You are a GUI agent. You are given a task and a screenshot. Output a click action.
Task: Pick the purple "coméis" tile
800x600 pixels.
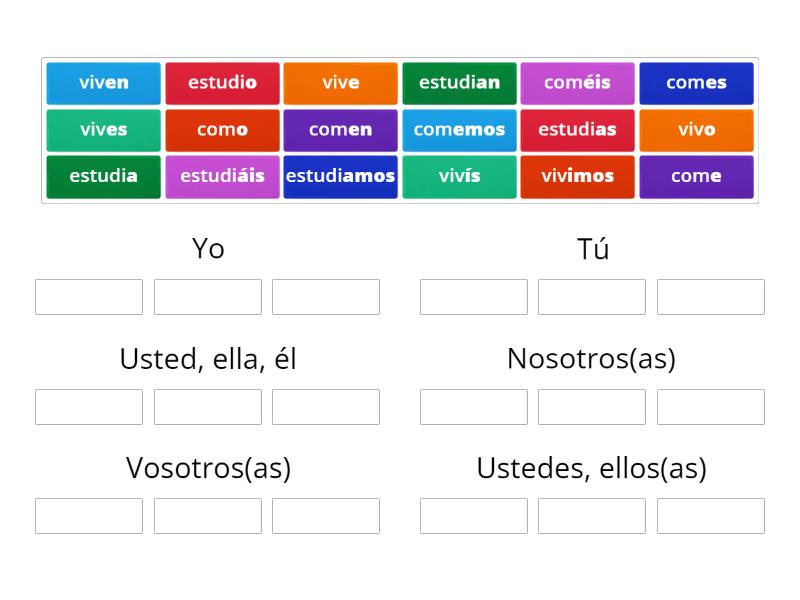click(578, 83)
